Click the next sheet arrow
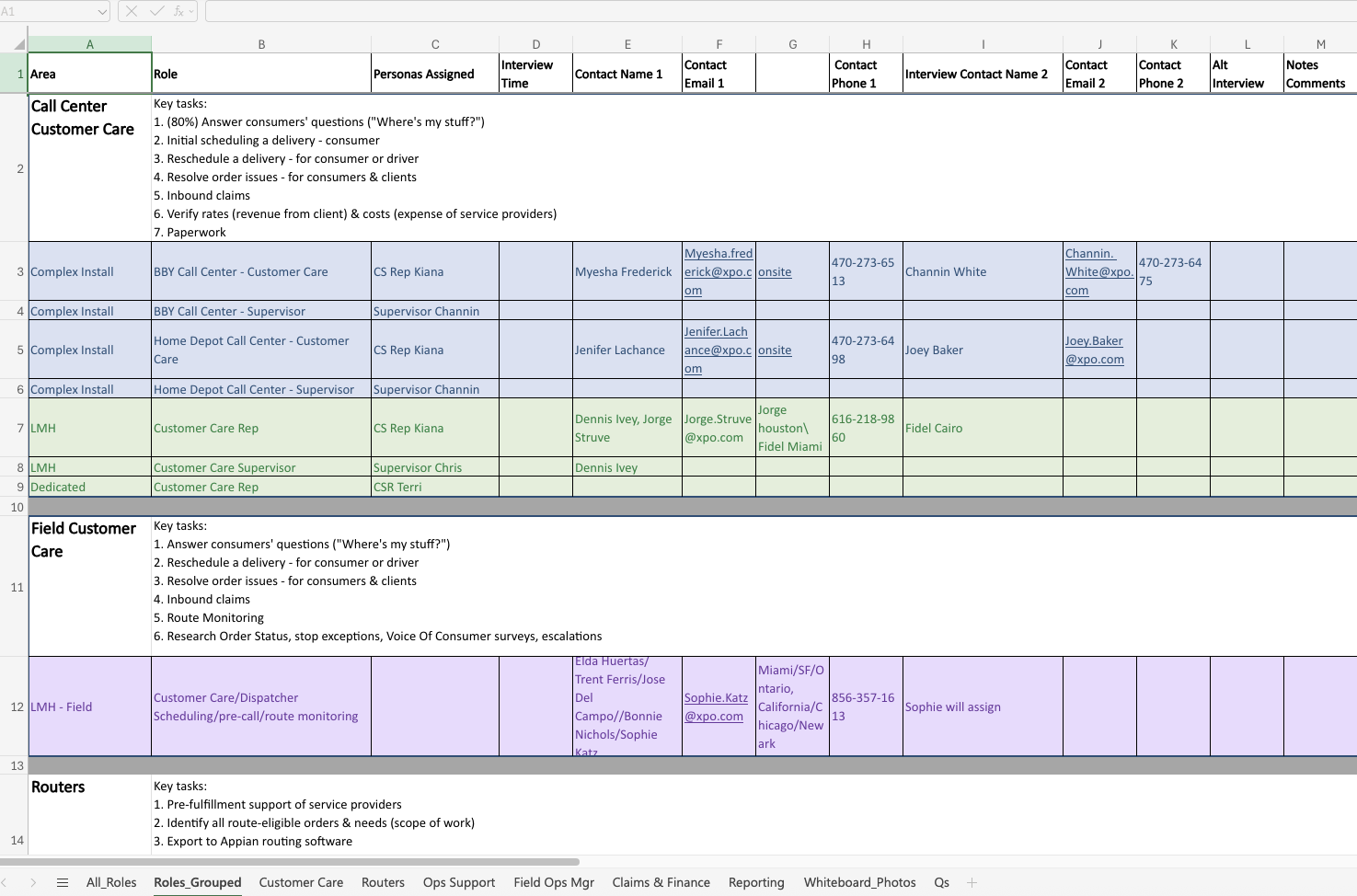The width and height of the screenshot is (1357, 896). coord(33,882)
